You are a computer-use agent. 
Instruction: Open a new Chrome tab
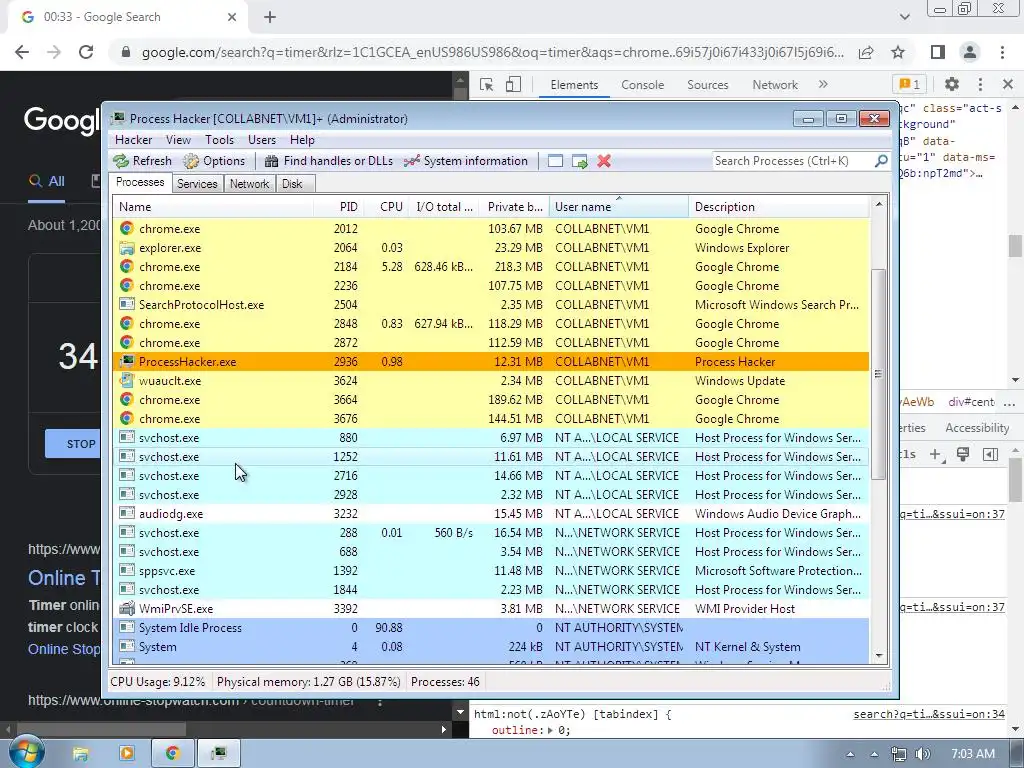pos(270,18)
